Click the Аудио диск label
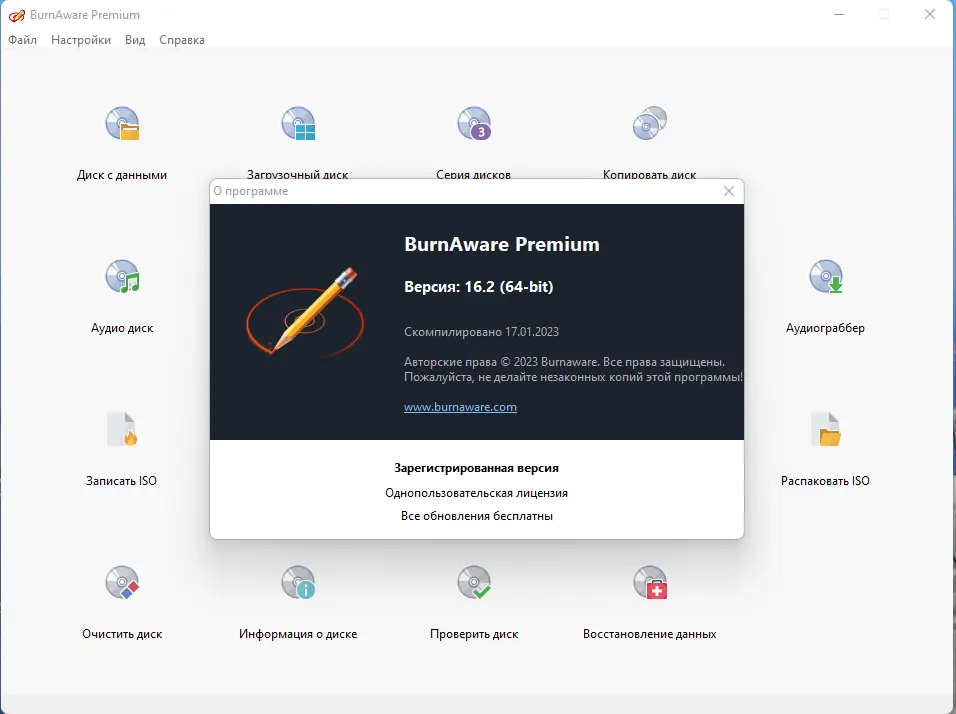This screenshot has width=956, height=714. click(122, 328)
